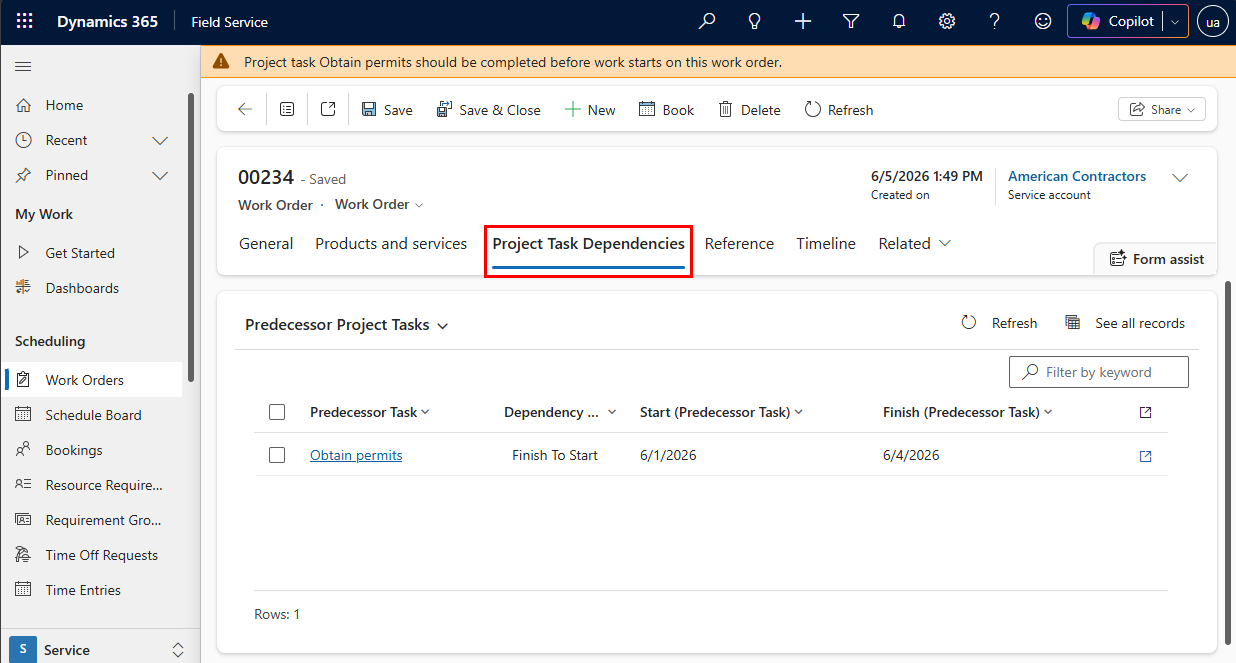The width and height of the screenshot is (1236, 663).
Task: Open the help question mark
Action: pos(995,21)
